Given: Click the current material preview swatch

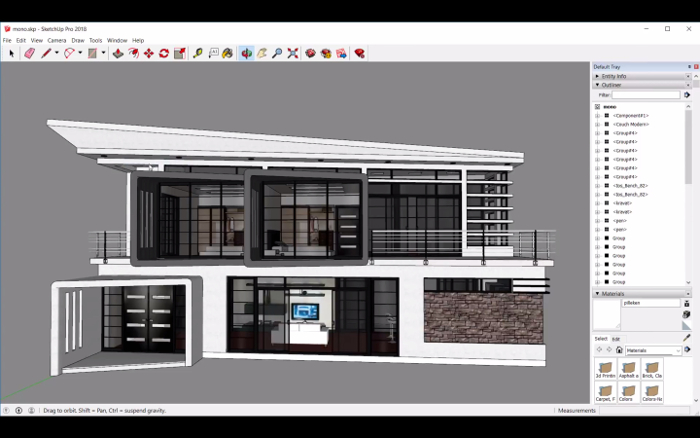Looking at the screenshot, I should point(606,315).
